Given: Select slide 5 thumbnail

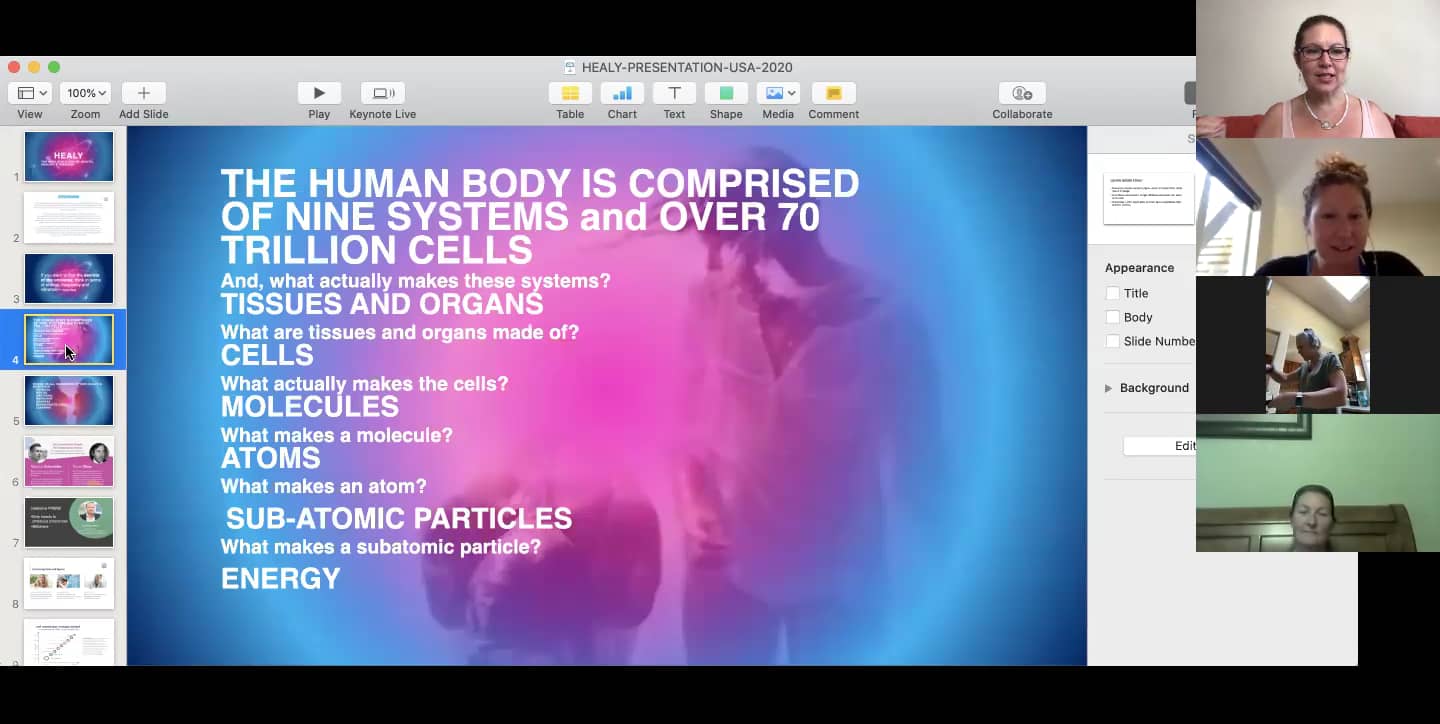Looking at the screenshot, I should coord(69,401).
